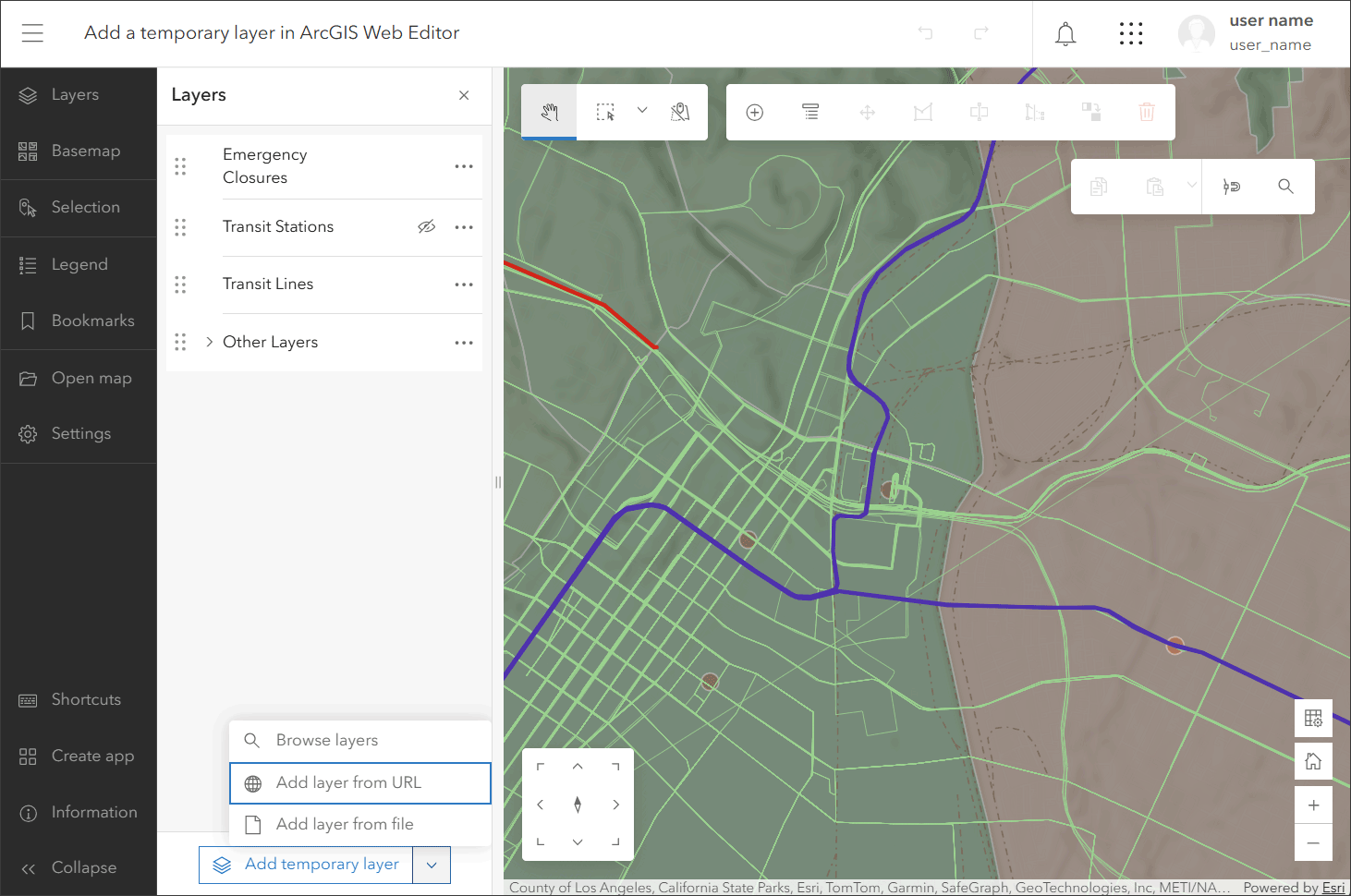The image size is (1351, 896).
Task: Pan the map east with right arrow
Action: tap(615, 805)
